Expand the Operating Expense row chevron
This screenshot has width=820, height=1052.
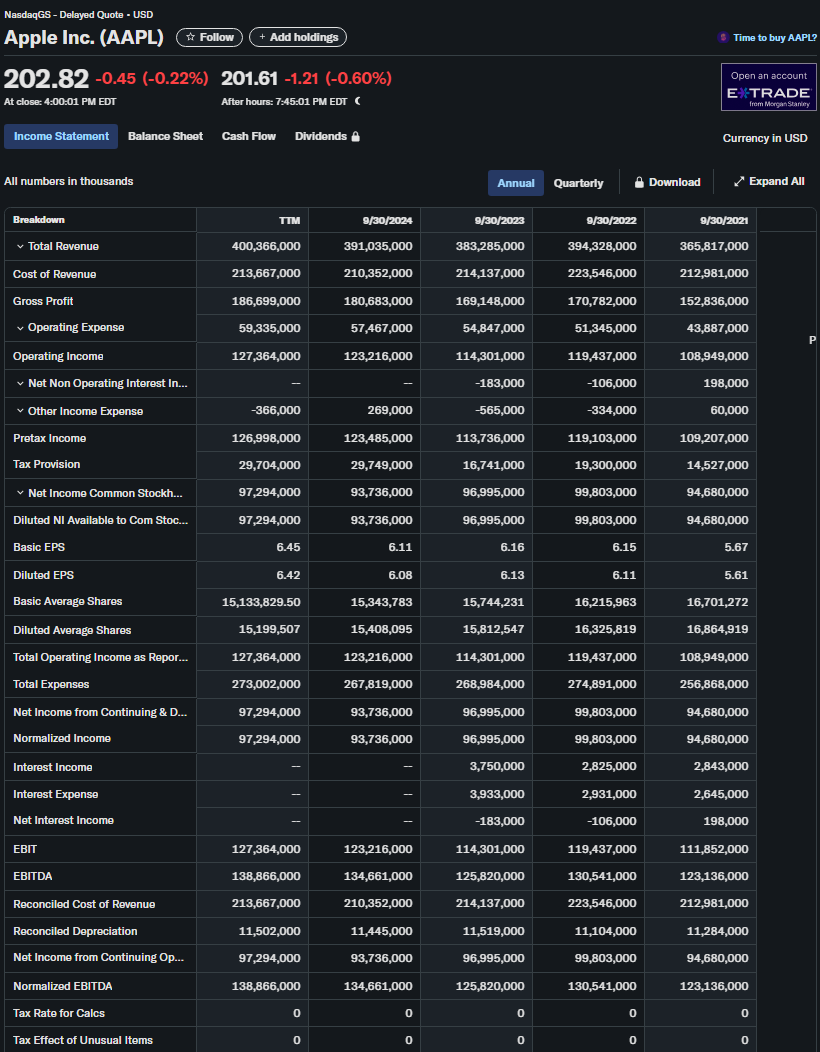tap(20, 328)
